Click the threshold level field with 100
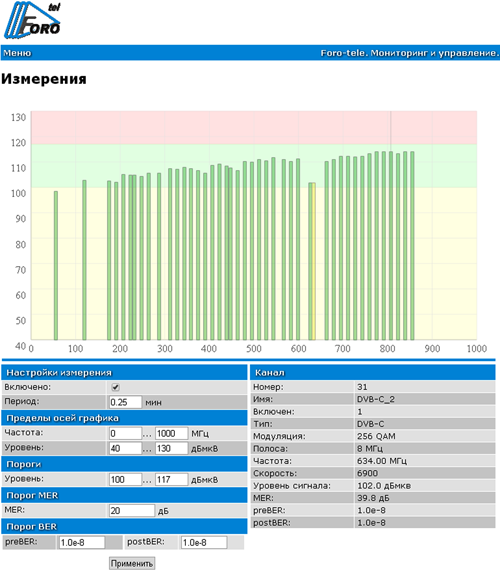Image resolution: width=500 pixels, height=571 pixels. click(x=125, y=479)
